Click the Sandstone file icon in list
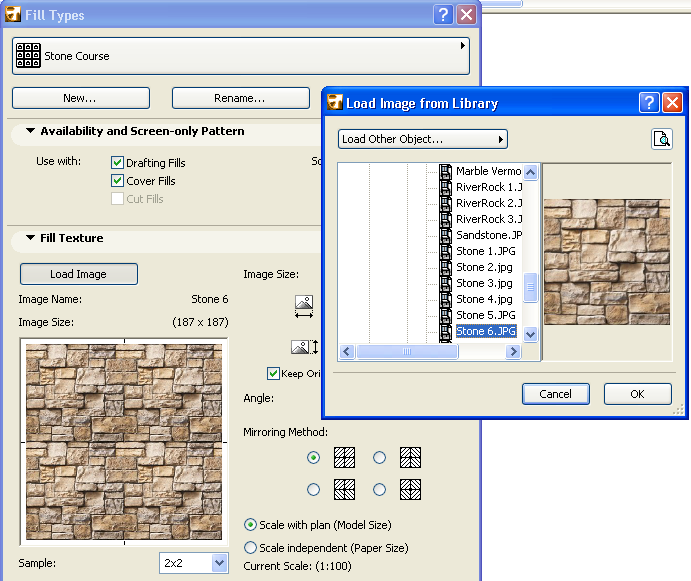The width and height of the screenshot is (691, 581). [x=446, y=235]
